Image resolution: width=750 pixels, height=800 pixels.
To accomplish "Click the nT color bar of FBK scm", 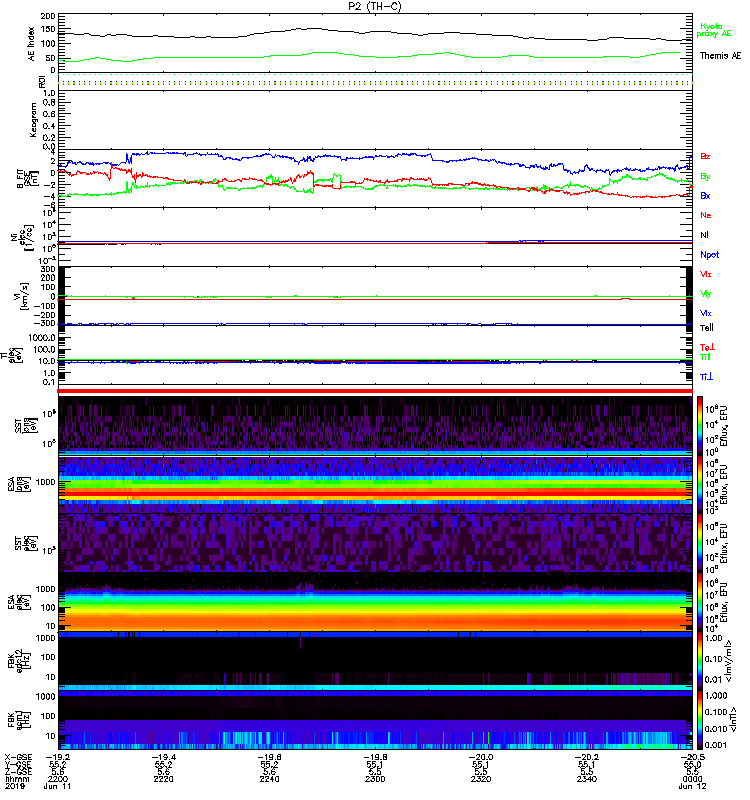I will [x=700, y=720].
